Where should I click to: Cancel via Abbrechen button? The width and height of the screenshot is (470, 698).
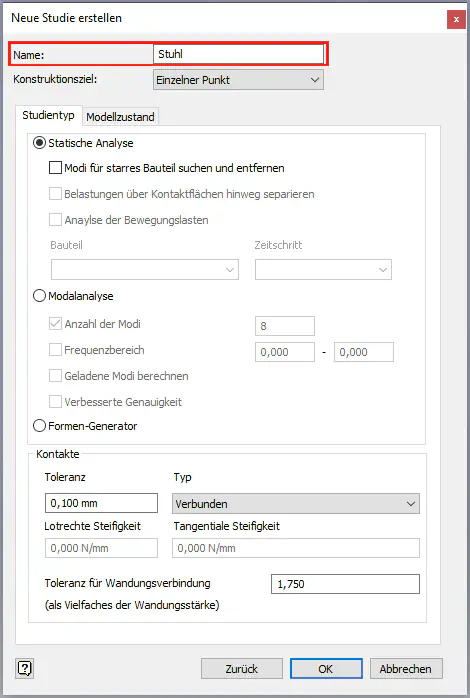[x=405, y=669]
